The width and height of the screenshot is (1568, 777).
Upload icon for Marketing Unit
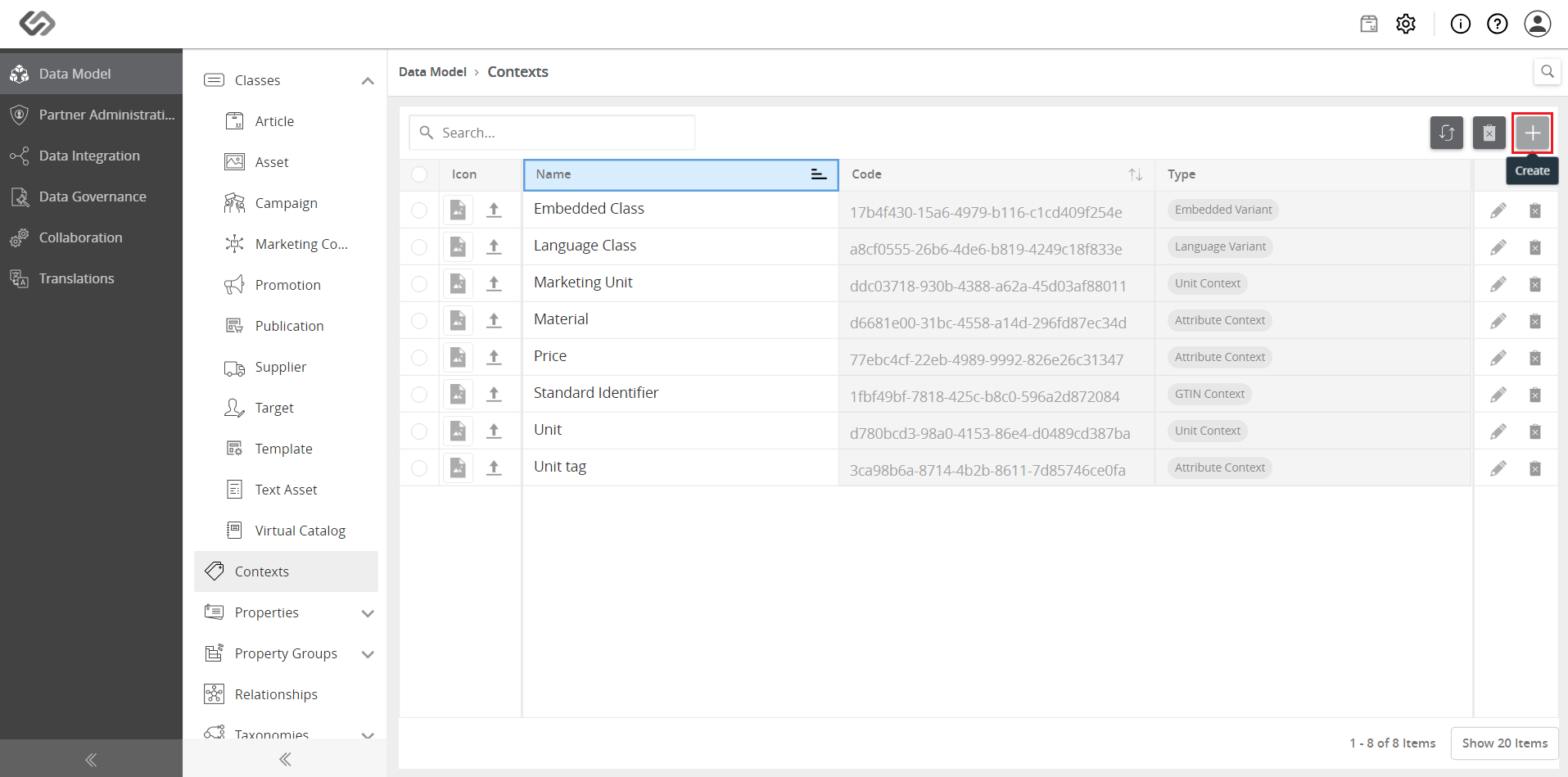click(494, 283)
